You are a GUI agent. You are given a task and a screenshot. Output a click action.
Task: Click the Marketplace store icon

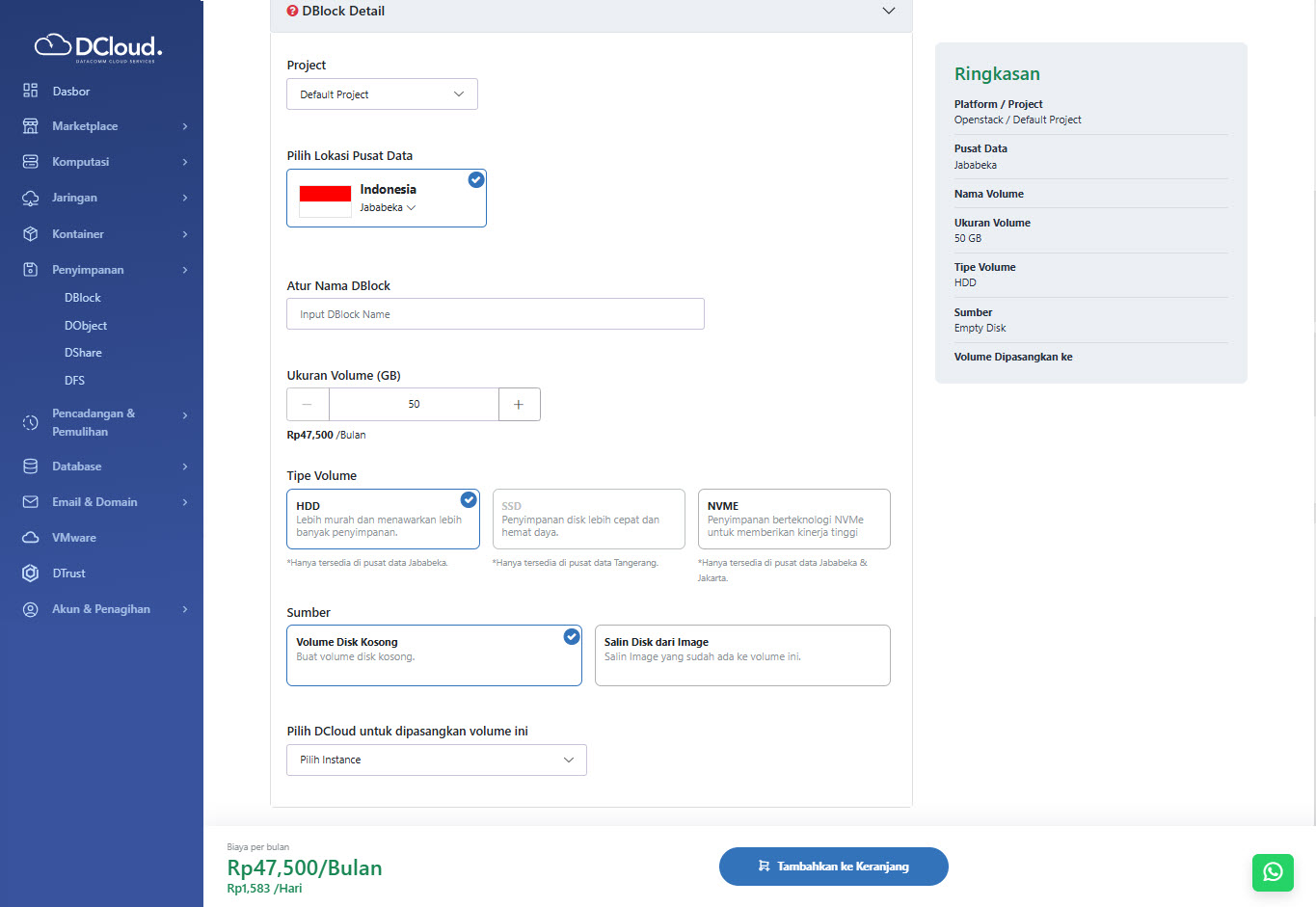pos(31,126)
